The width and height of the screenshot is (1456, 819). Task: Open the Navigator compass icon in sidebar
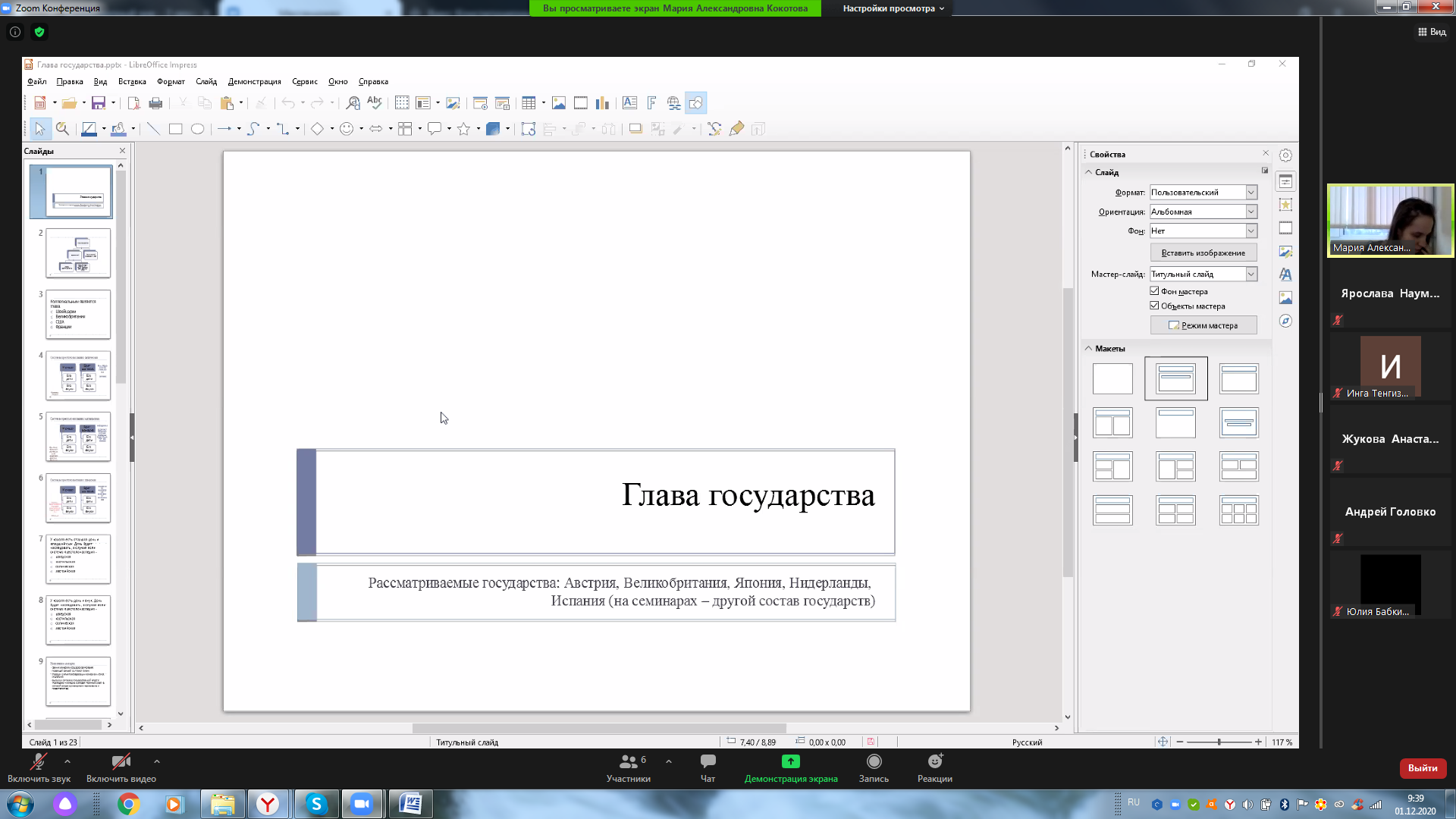tap(1285, 322)
